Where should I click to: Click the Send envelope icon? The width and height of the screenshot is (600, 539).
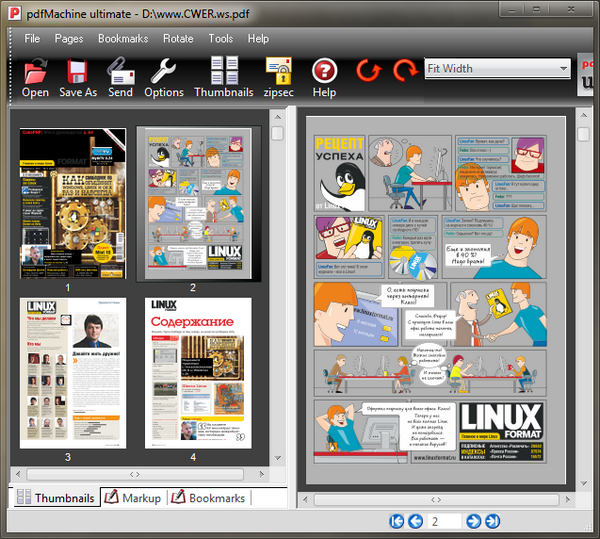pyautogui.click(x=120, y=72)
